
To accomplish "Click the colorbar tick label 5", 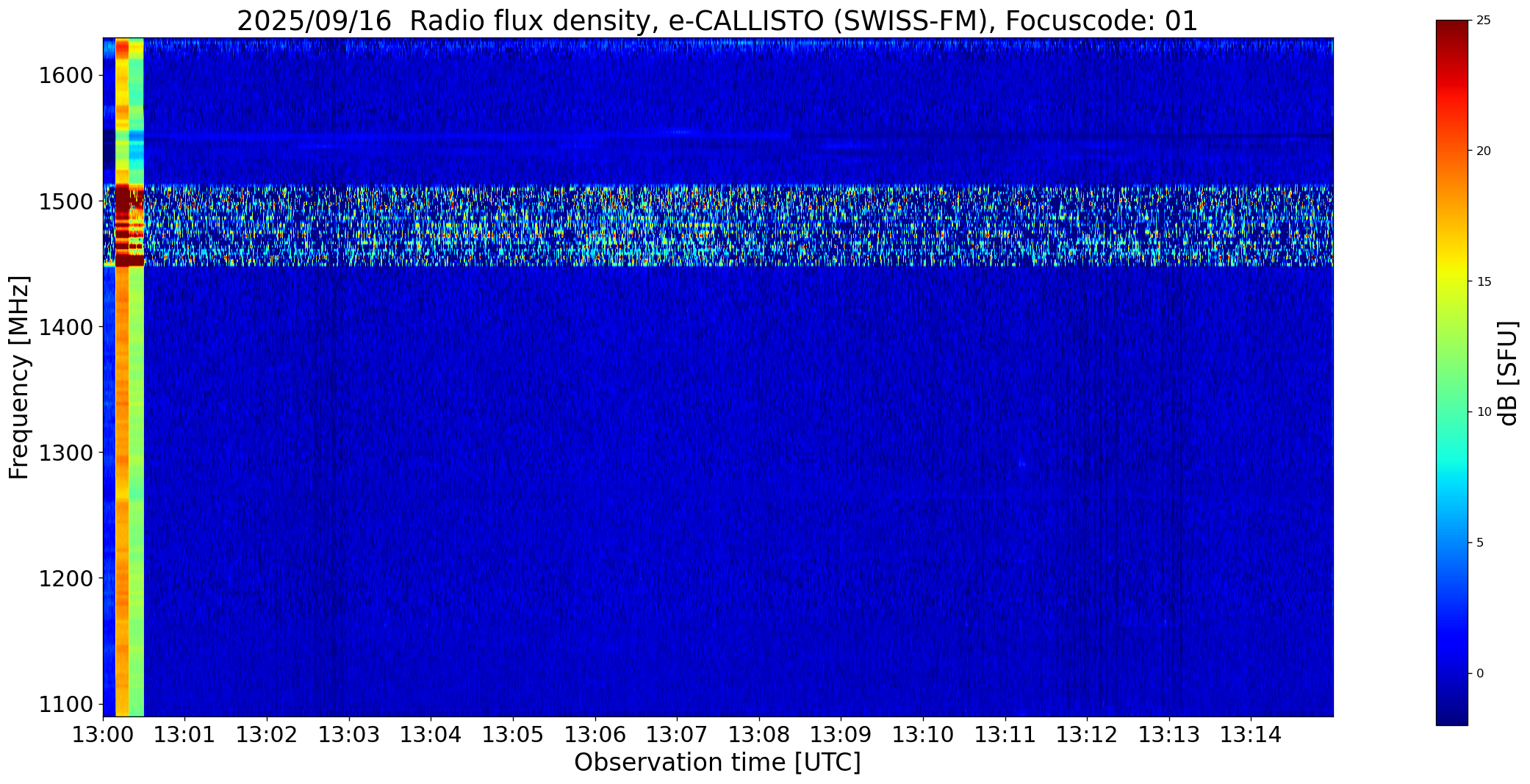I will [x=1480, y=543].
